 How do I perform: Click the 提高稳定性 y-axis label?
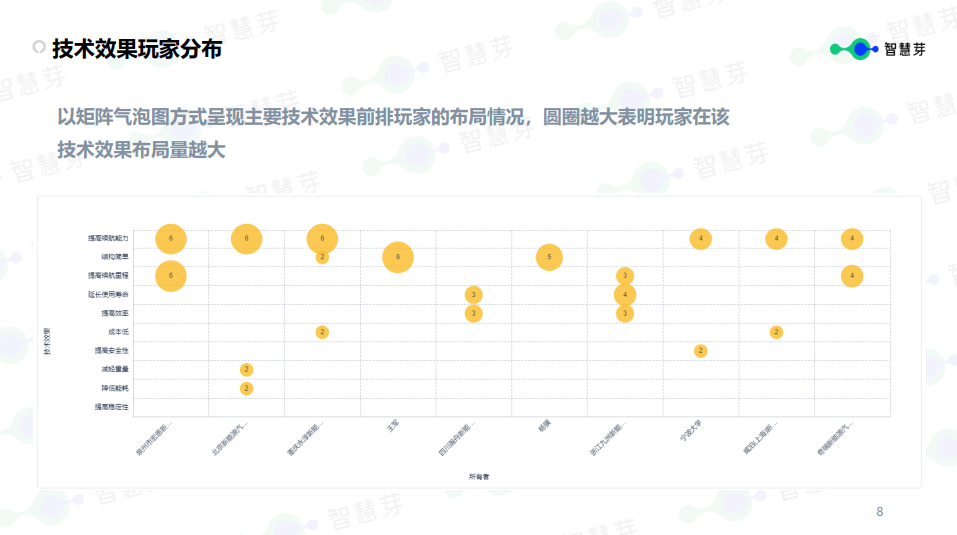(x=111, y=407)
